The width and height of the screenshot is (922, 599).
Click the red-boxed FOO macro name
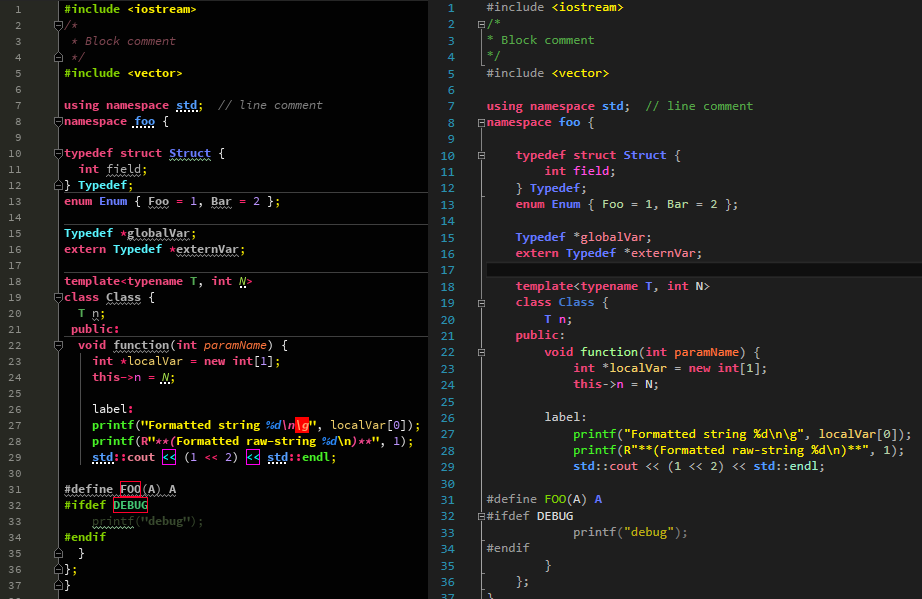[130, 489]
